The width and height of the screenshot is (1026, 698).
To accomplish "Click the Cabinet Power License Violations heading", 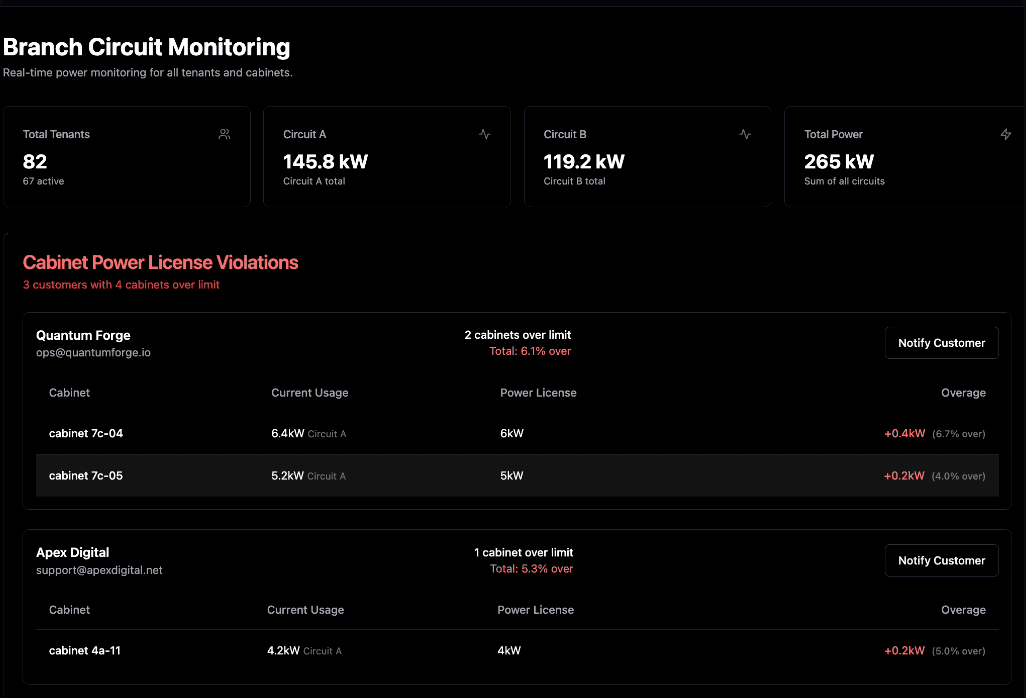I will [x=161, y=262].
